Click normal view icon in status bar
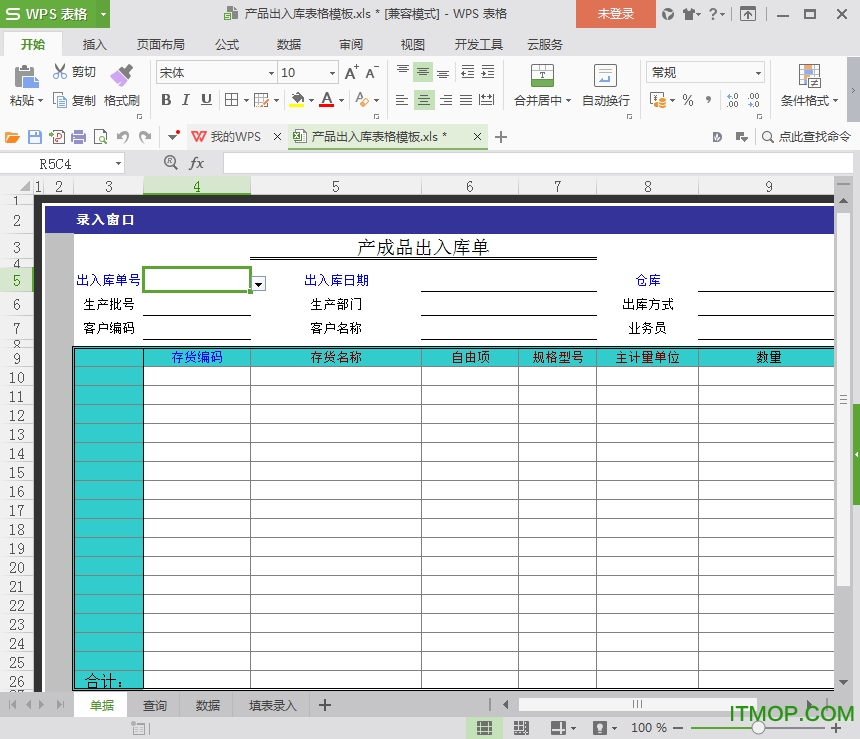This screenshot has width=860, height=739. click(x=484, y=728)
